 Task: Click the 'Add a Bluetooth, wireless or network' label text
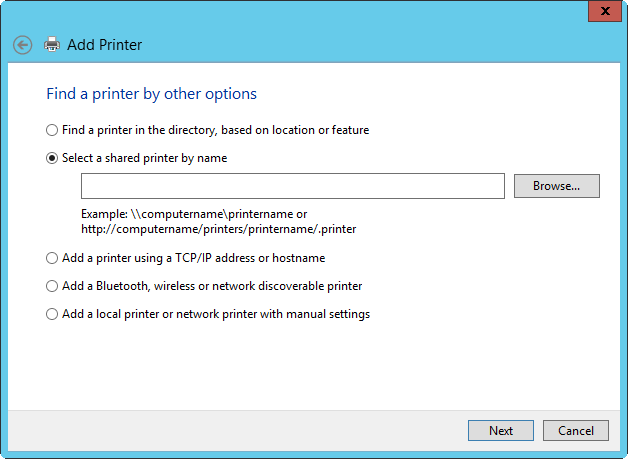(211, 286)
